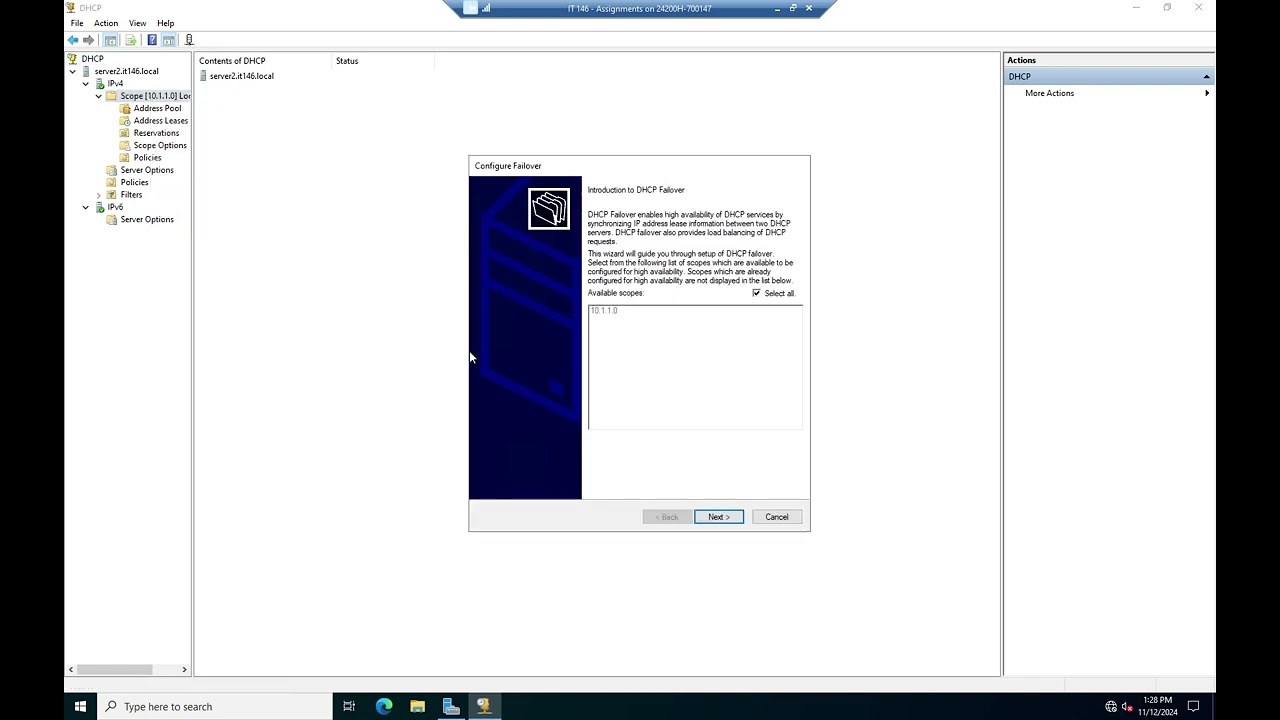Click the Address Pool folder icon
The image size is (1280, 720).
pos(125,108)
